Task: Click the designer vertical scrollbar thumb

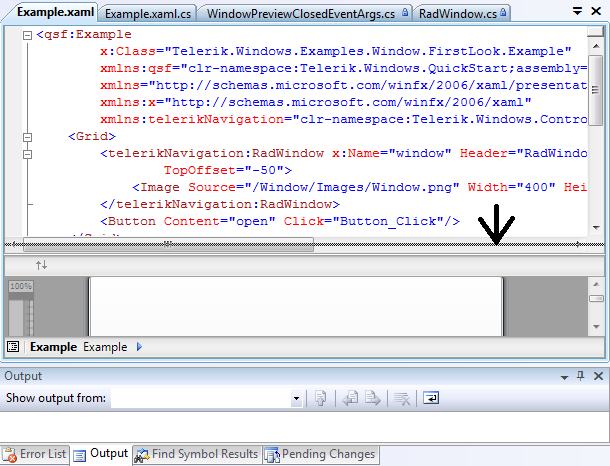Action: [596, 298]
